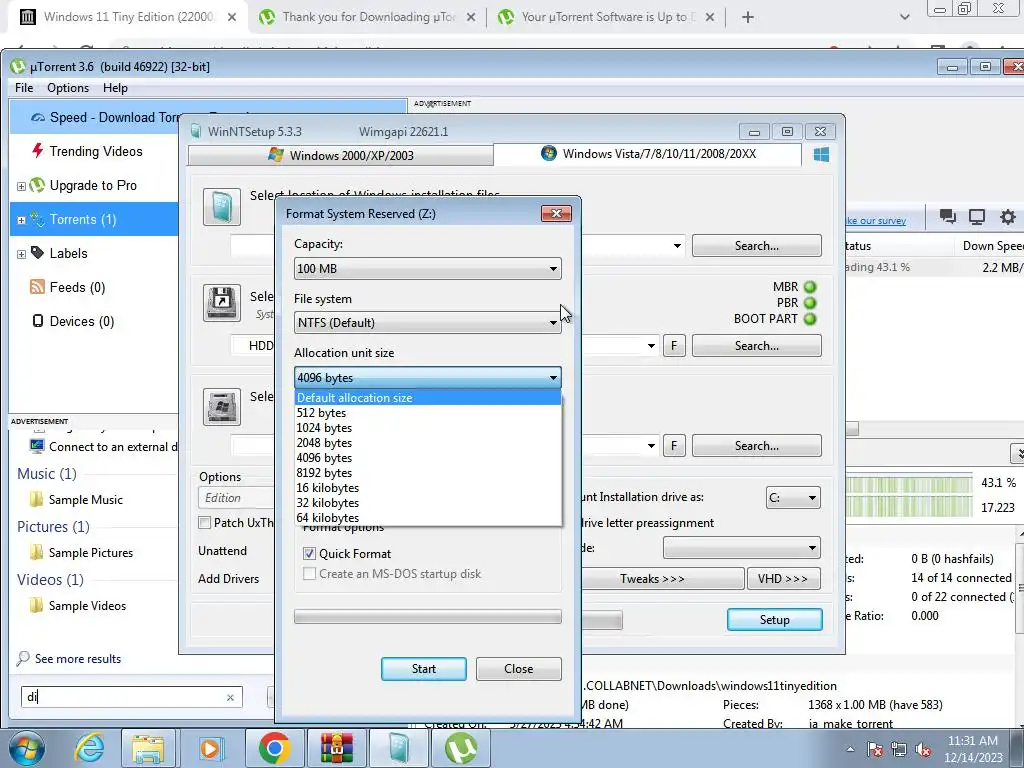Open the Capacity 100 MB dropdown
The image size is (1024, 768).
coord(428,268)
